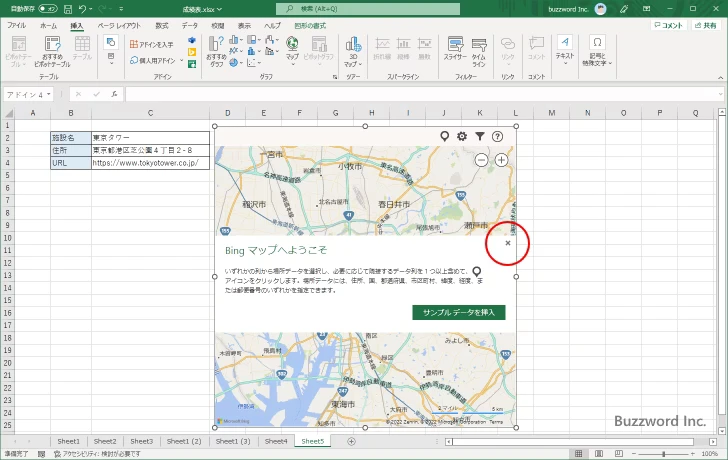Insert a scatter or bubble chart
The image size is (728, 460).
pos(253,62)
